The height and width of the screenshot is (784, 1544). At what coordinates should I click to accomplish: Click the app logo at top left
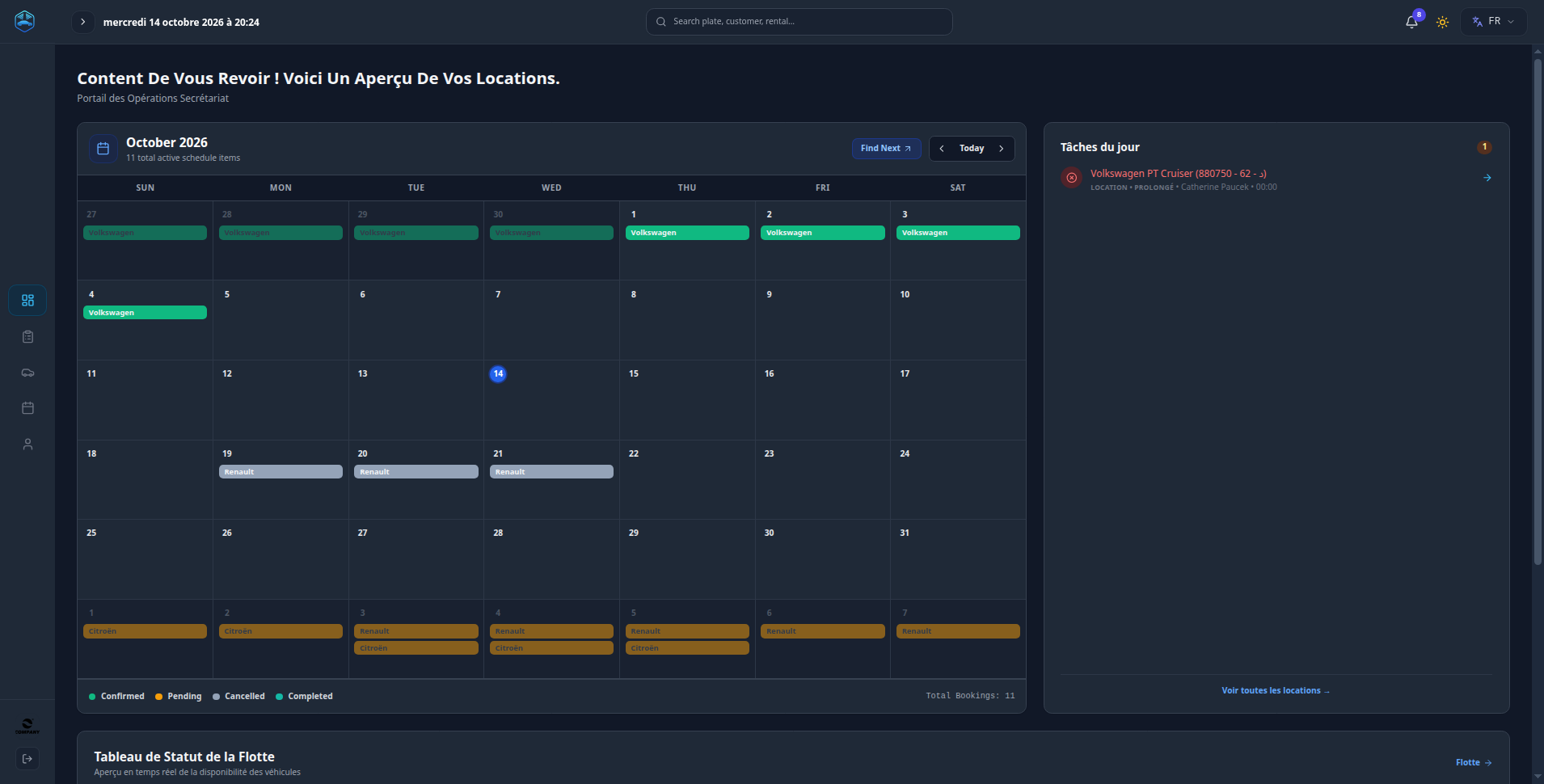[x=25, y=21]
